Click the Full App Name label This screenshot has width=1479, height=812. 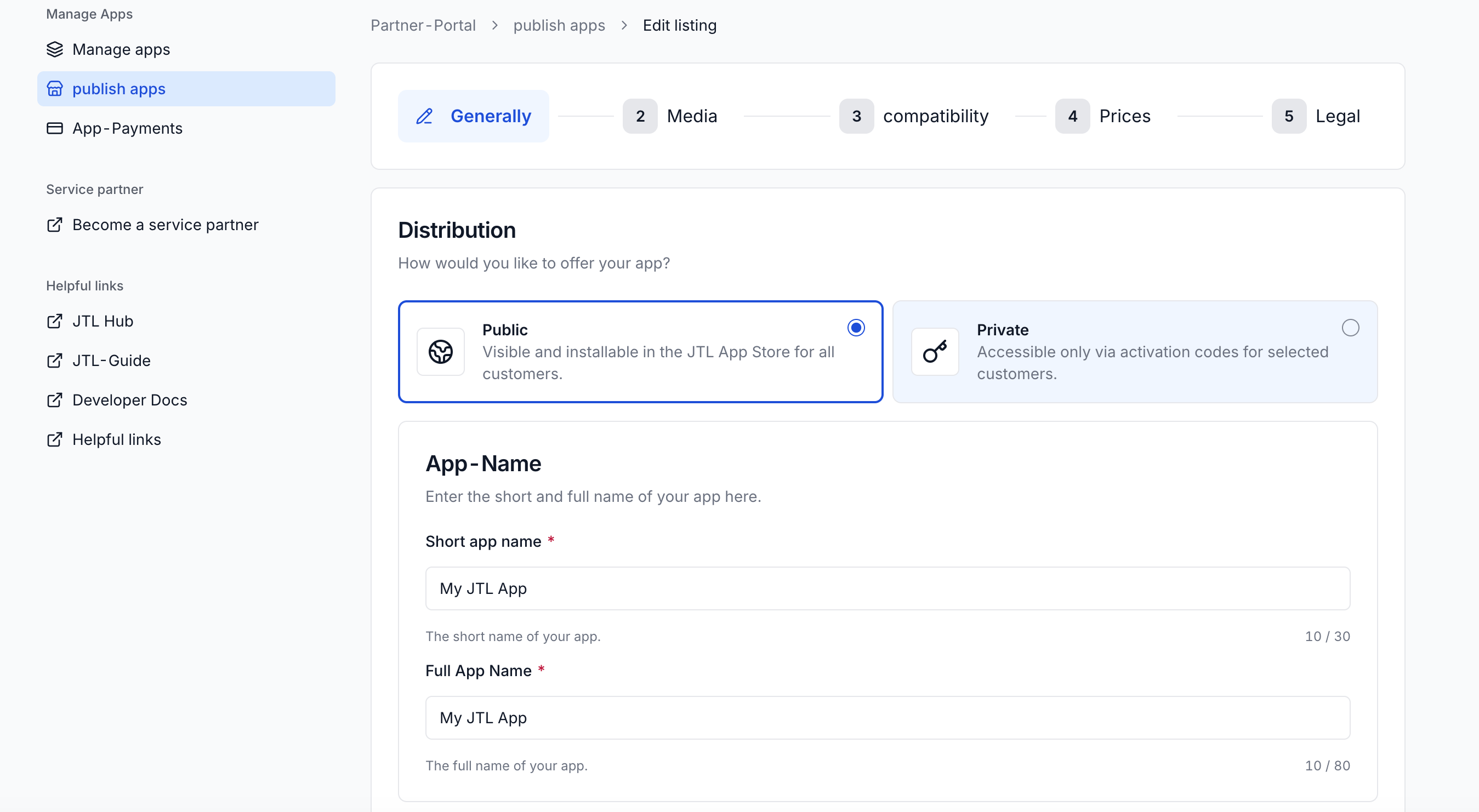coord(478,671)
